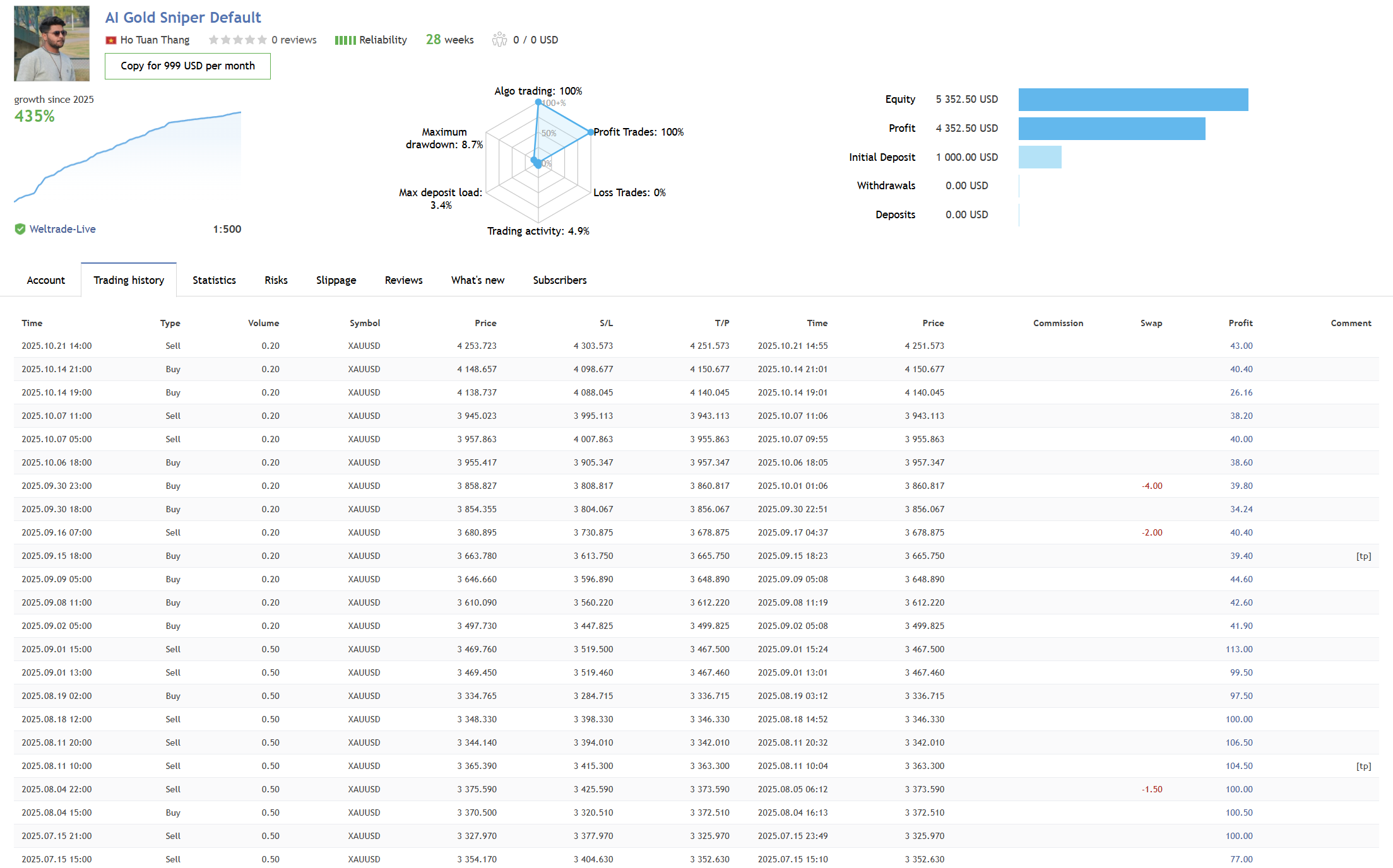Open the Risks tab

pyautogui.click(x=276, y=280)
